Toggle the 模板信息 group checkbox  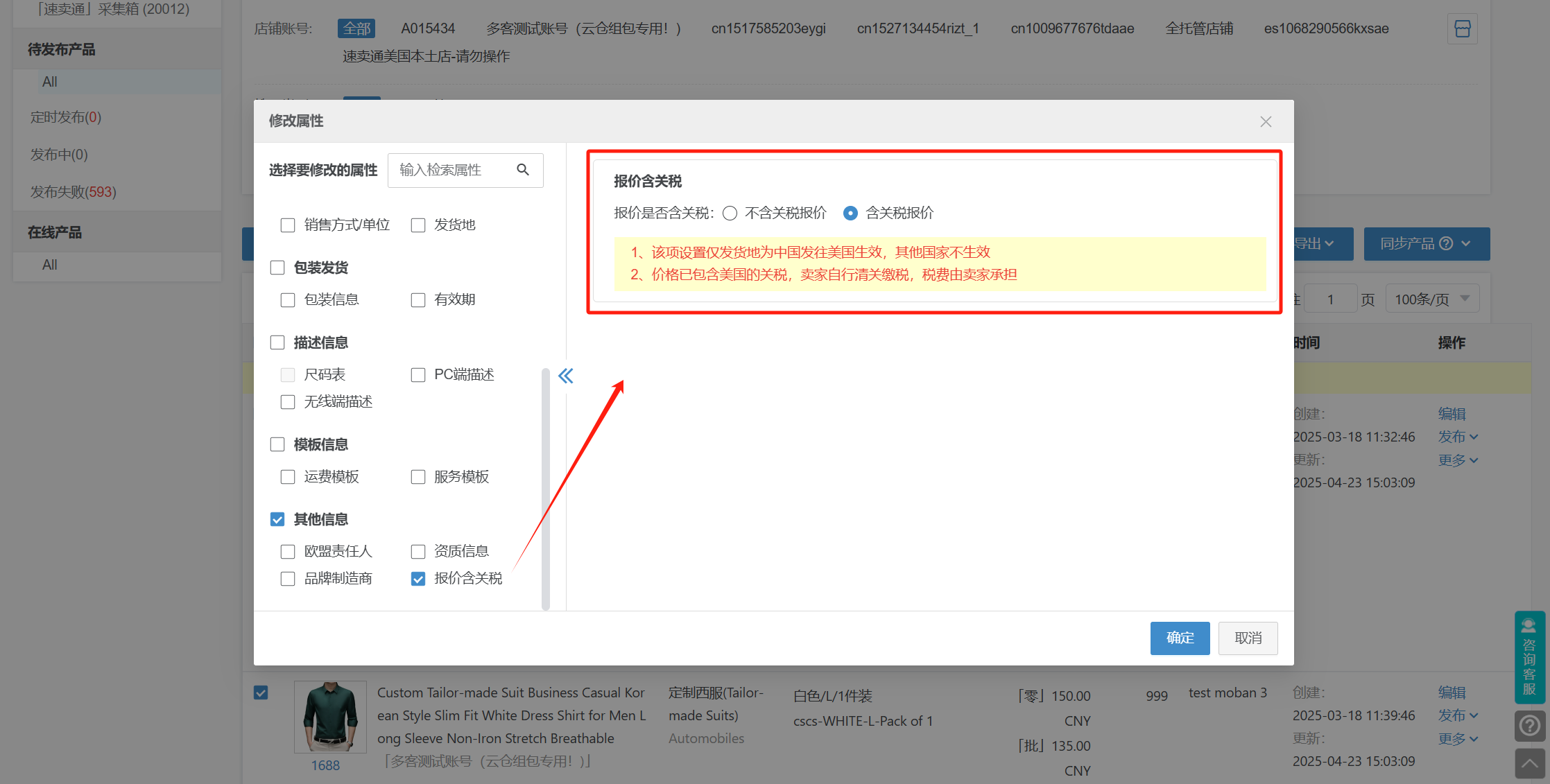click(277, 444)
